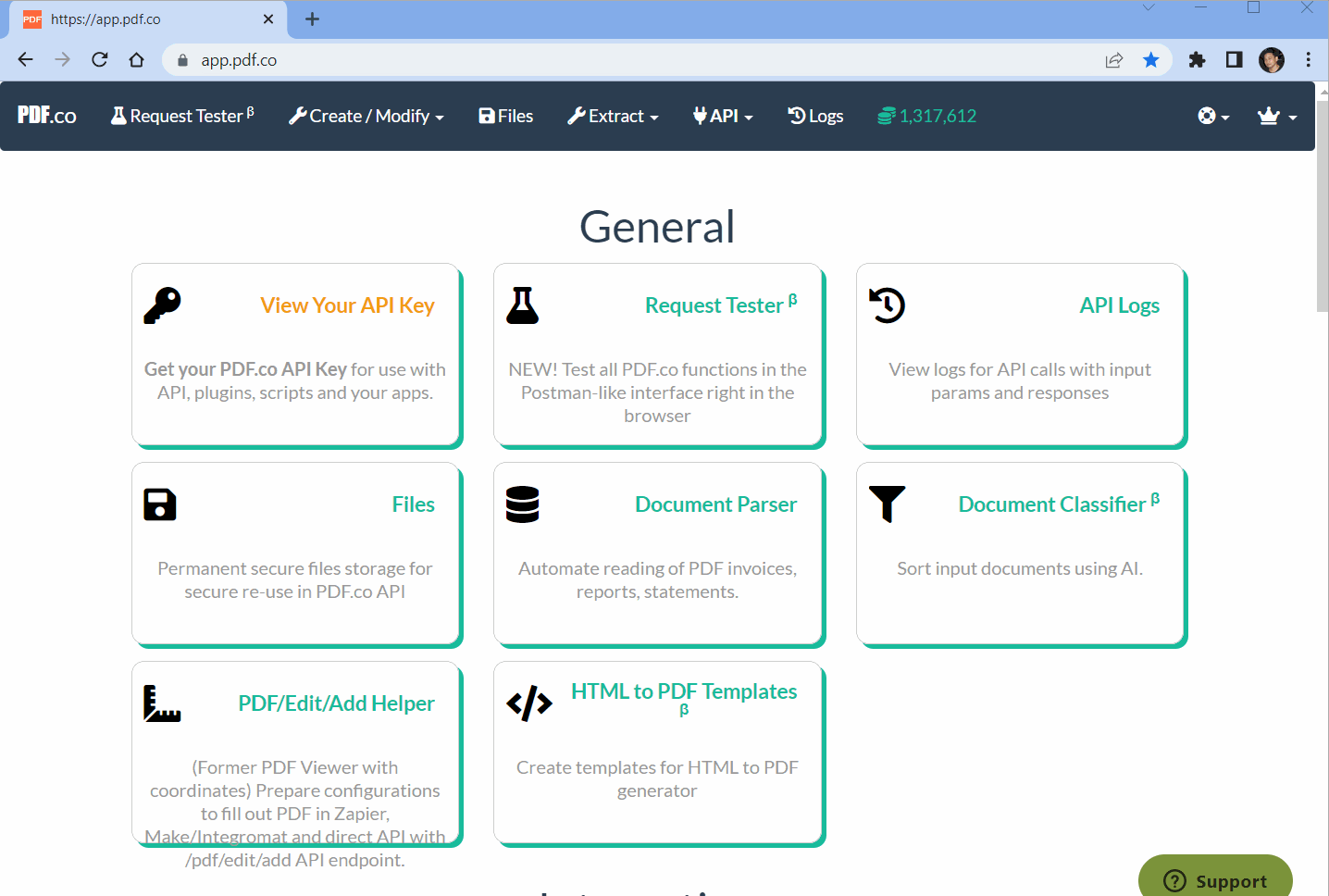Open the life-ring help menu in navbar
1329x896 pixels.
(1213, 116)
